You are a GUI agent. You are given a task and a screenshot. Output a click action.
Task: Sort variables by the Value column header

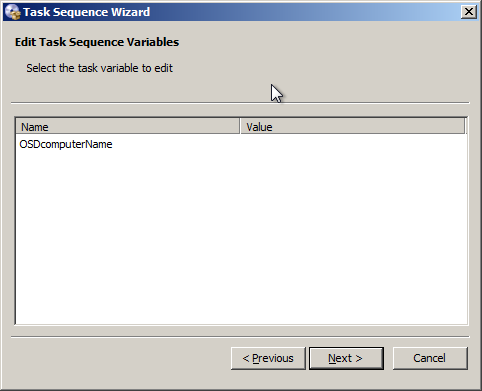pyautogui.click(x=352, y=127)
